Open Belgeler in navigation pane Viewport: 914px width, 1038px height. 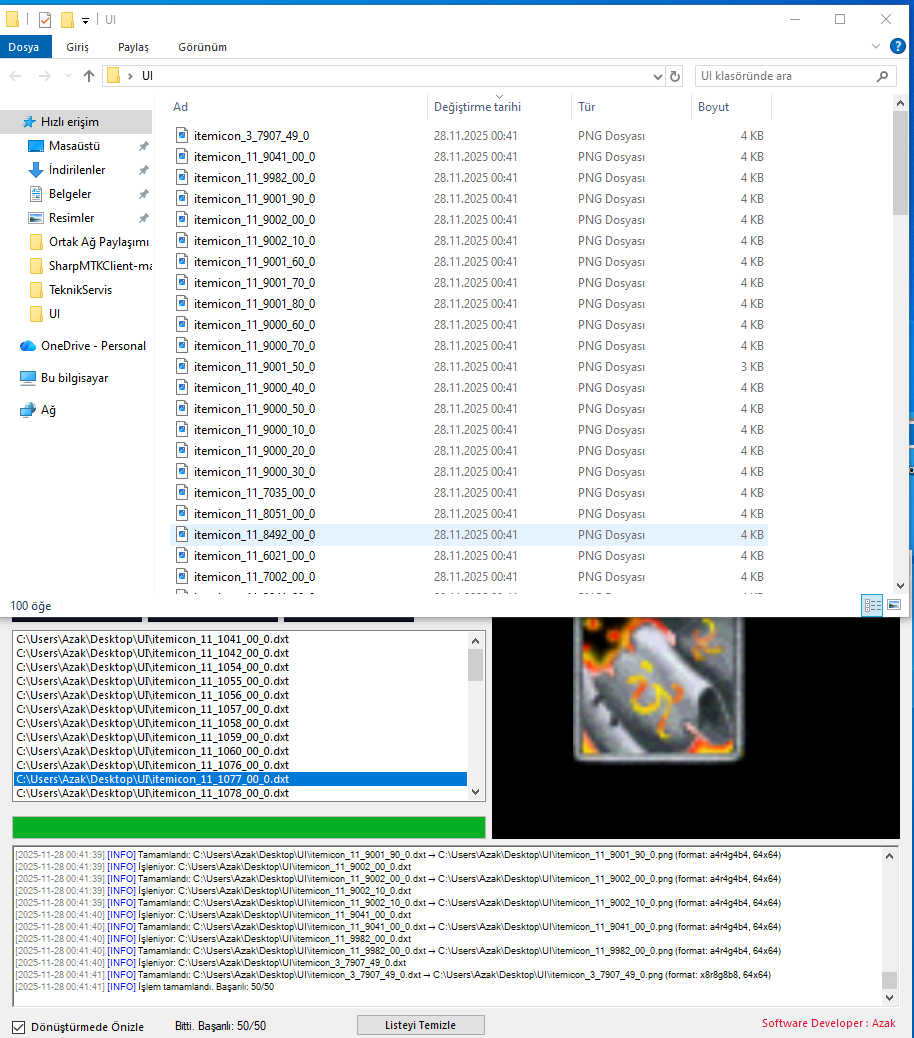[69, 194]
